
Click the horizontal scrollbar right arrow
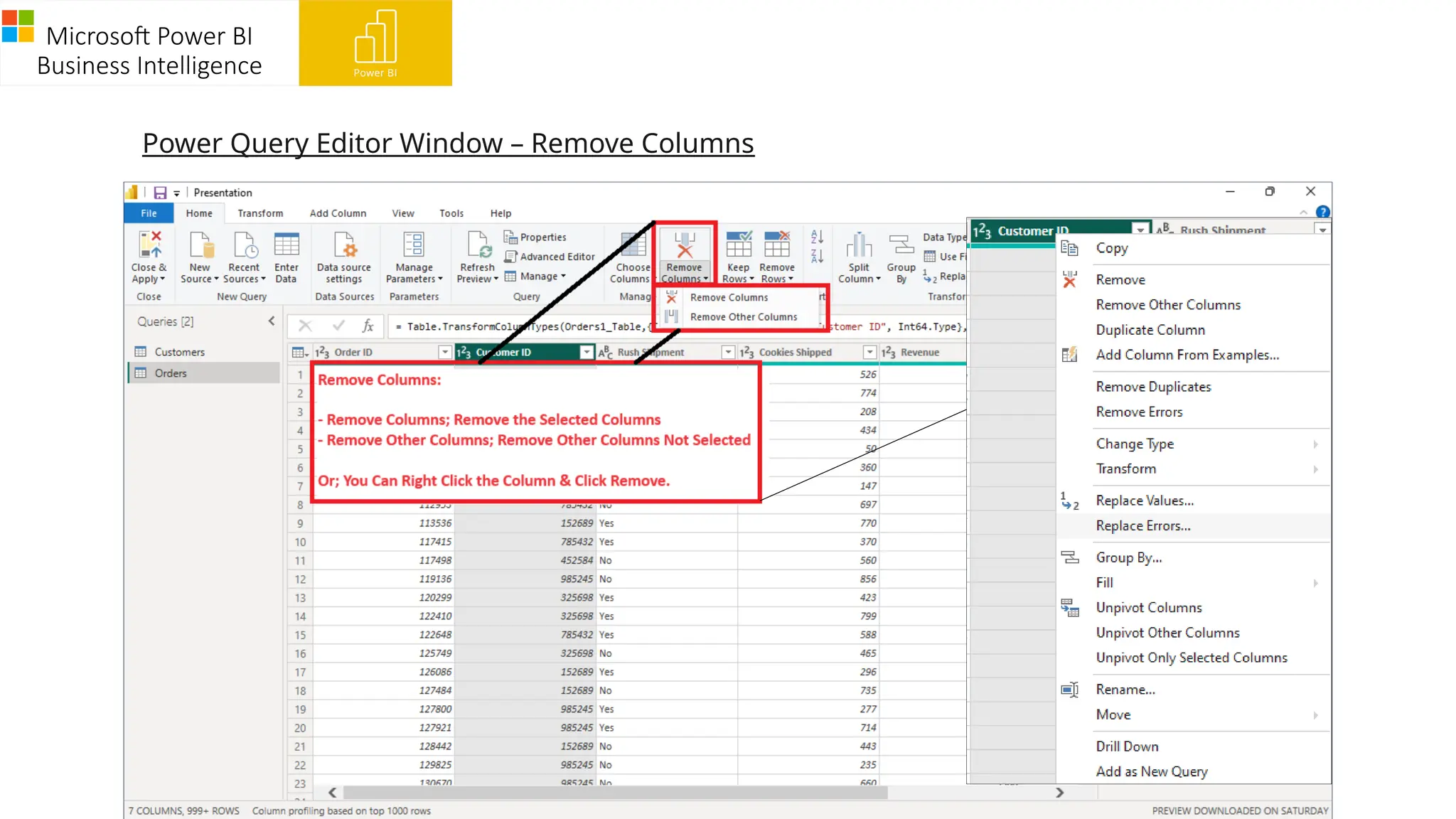pos(1059,793)
